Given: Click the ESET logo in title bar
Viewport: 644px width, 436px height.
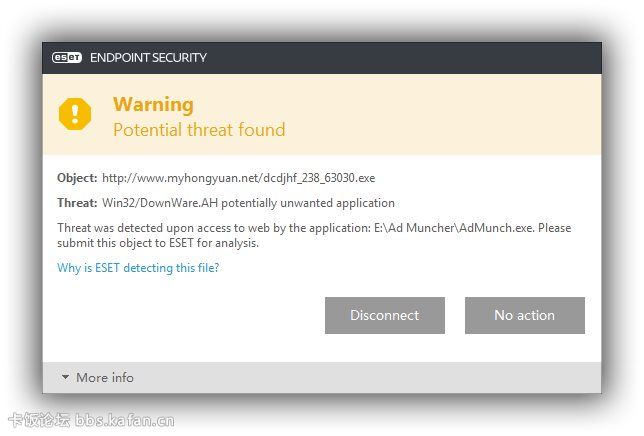Looking at the screenshot, I should tap(68, 58).
